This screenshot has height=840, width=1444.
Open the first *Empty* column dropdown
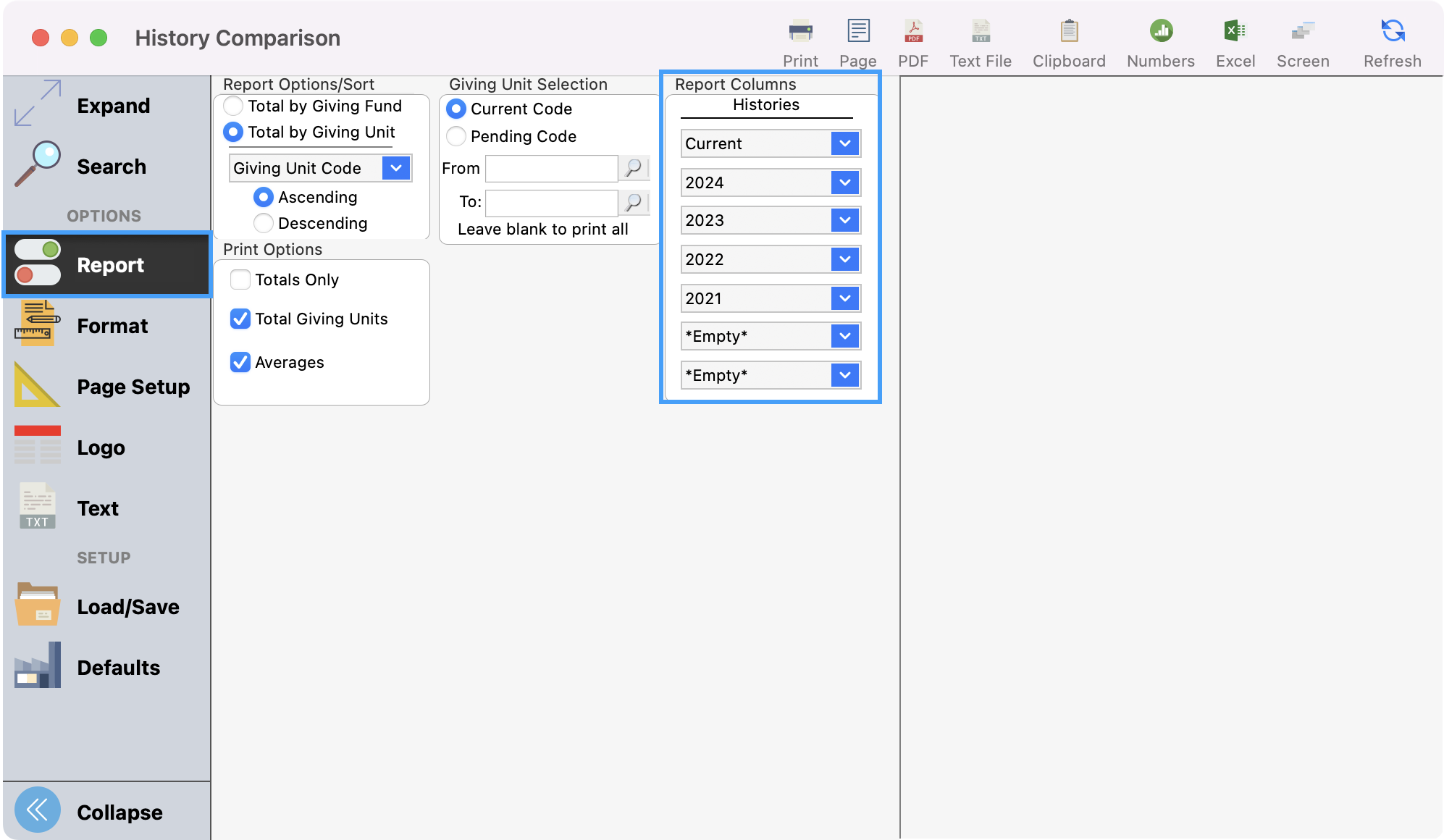click(844, 336)
